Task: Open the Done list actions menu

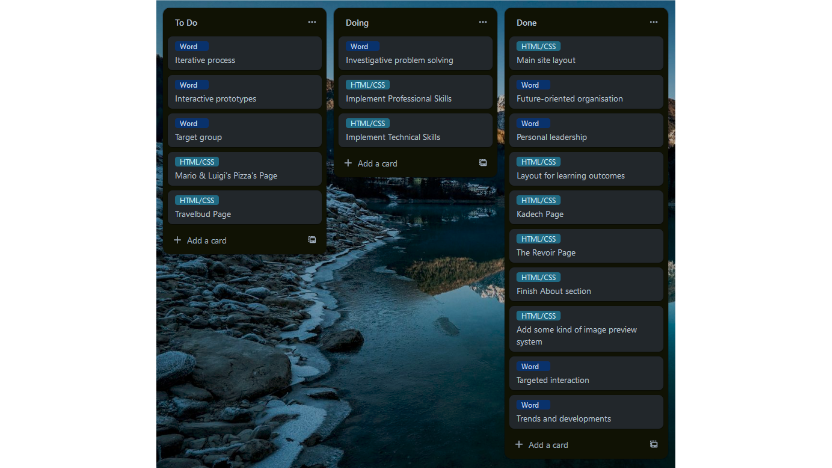Action: (654, 22)
